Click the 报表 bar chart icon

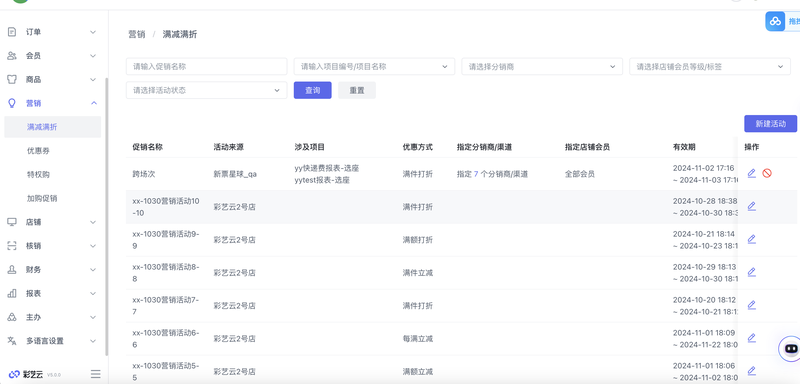[12, 293]
